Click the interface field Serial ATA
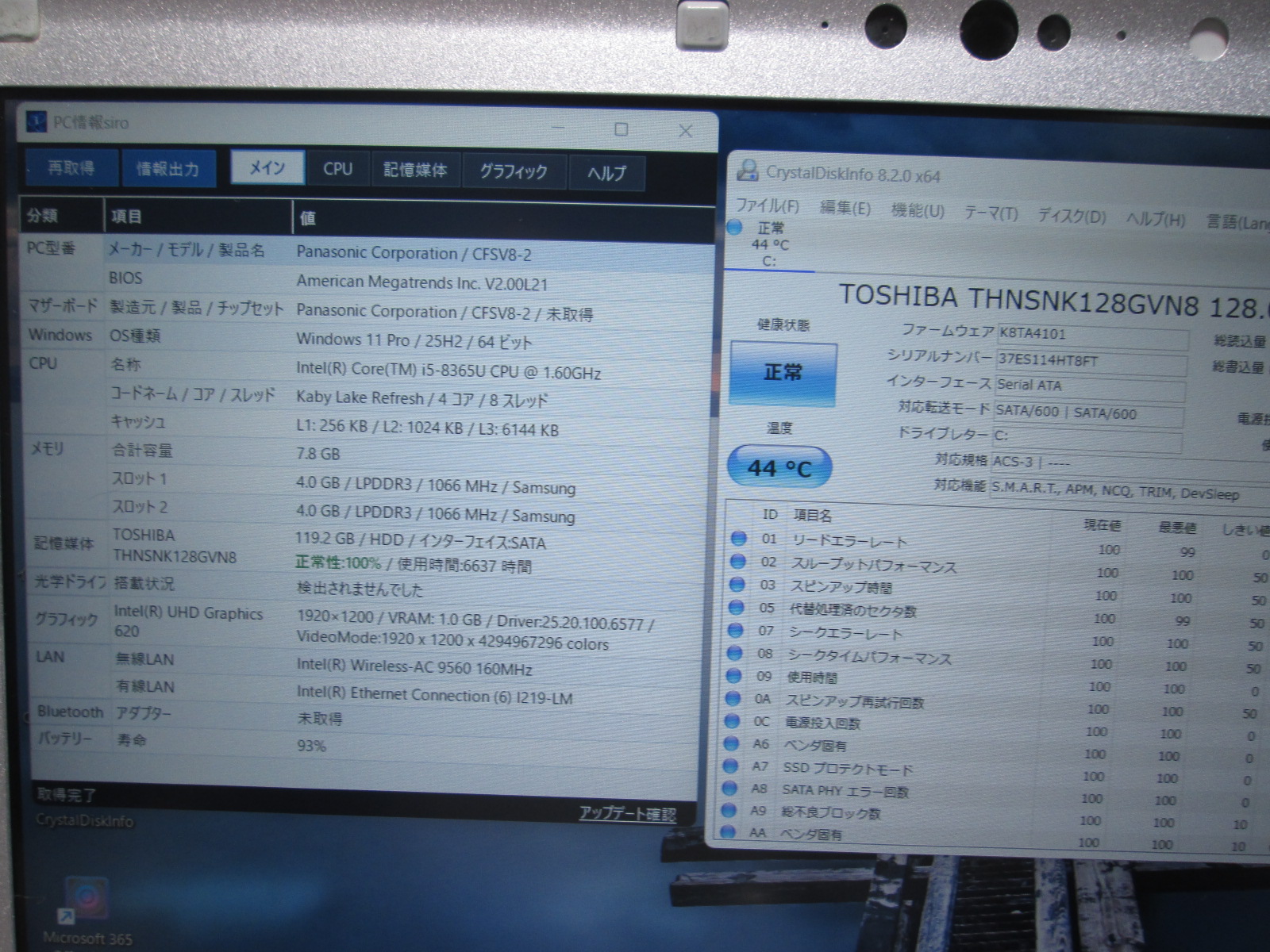This screenshot has height=952, width=1270. pyautogui.click(x=1089, y=387)
